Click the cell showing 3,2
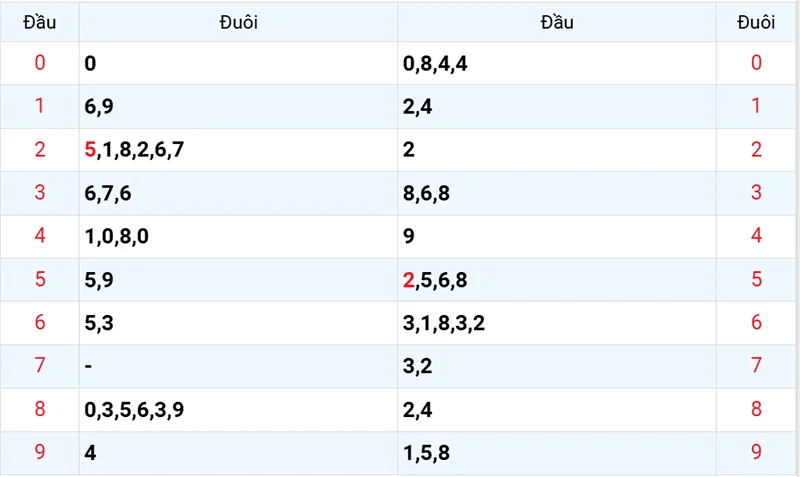Viewport: 800px width, 477px height. tap(417, 366)
